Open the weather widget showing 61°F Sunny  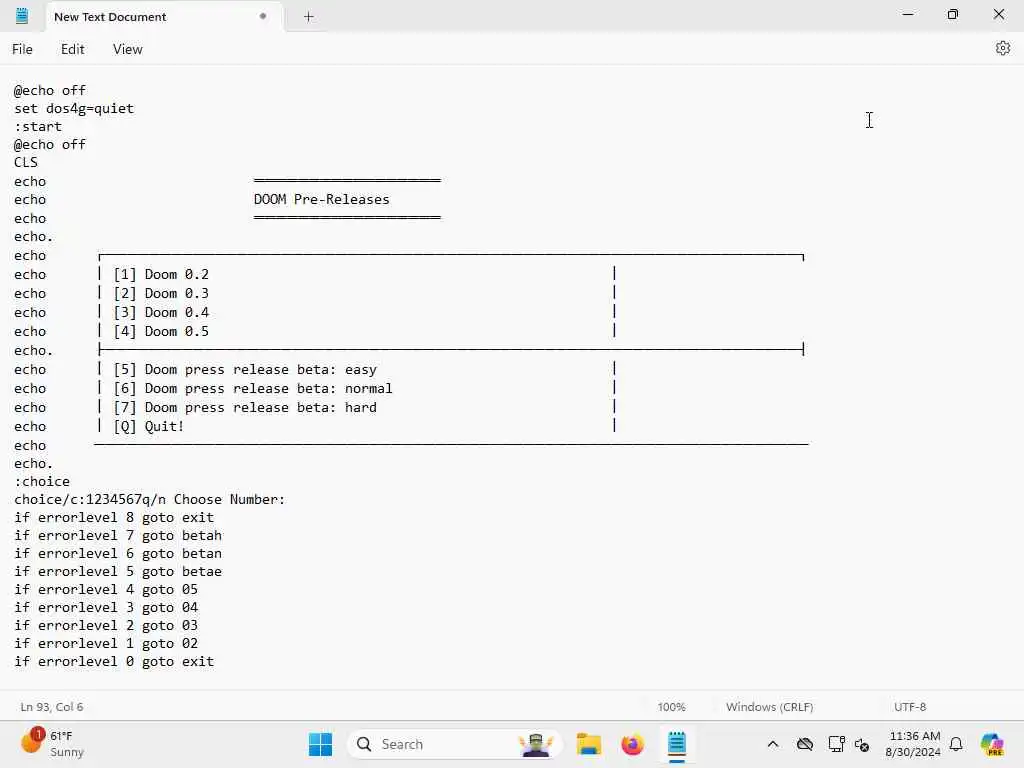click(x=52, y=743)
